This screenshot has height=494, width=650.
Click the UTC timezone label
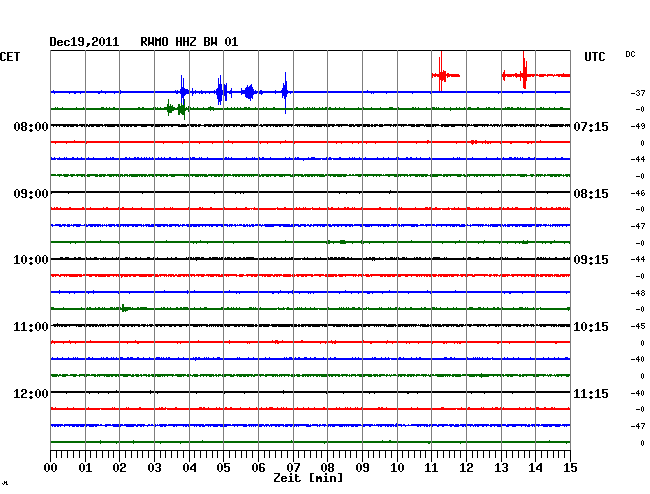click(594, 57)
